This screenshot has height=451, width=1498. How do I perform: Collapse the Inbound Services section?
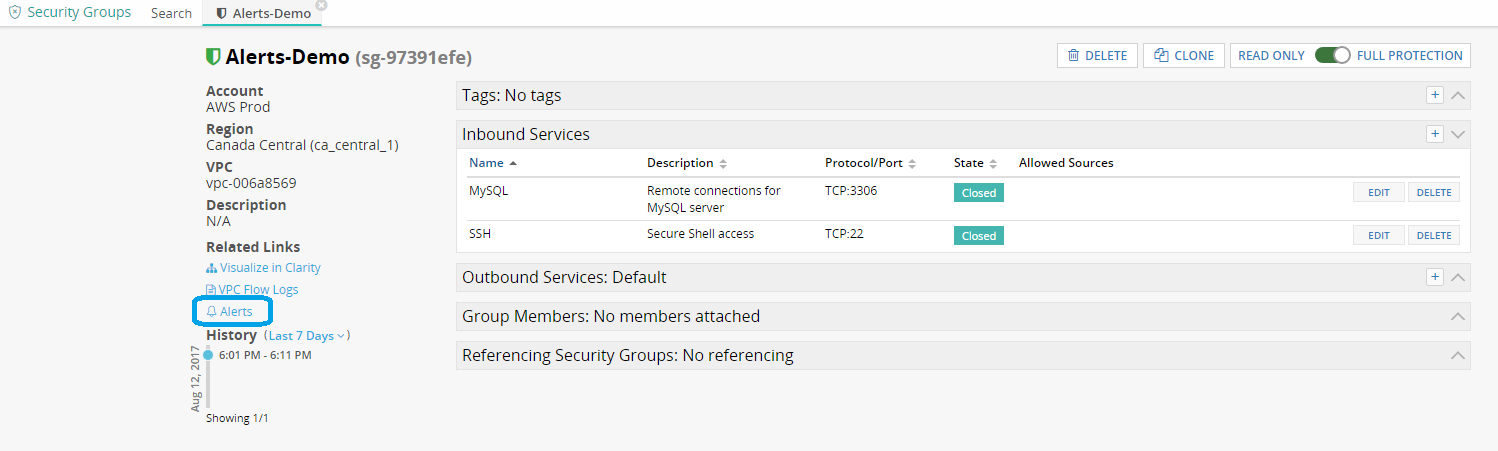[x=1457, y=134]
